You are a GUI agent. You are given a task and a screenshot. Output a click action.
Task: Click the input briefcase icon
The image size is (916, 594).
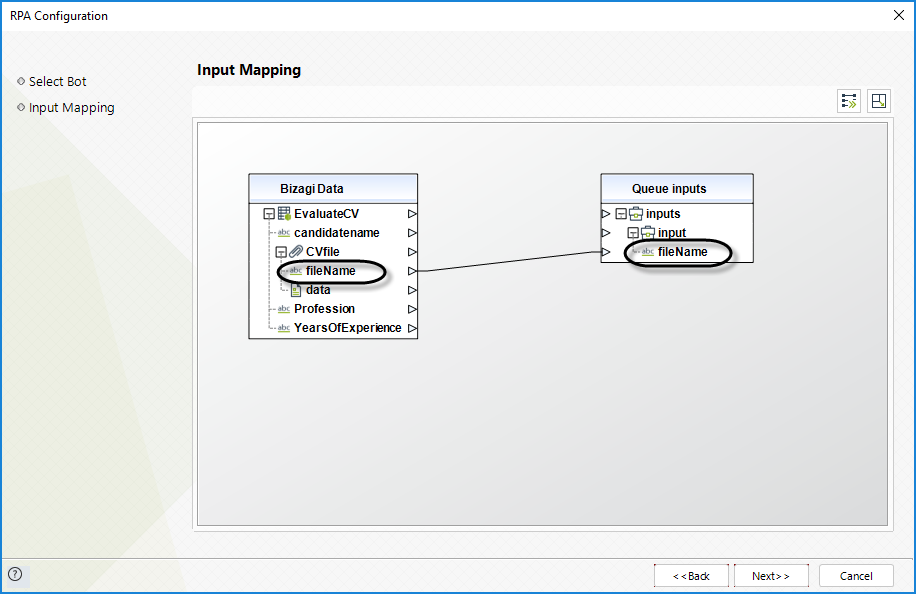648,233
